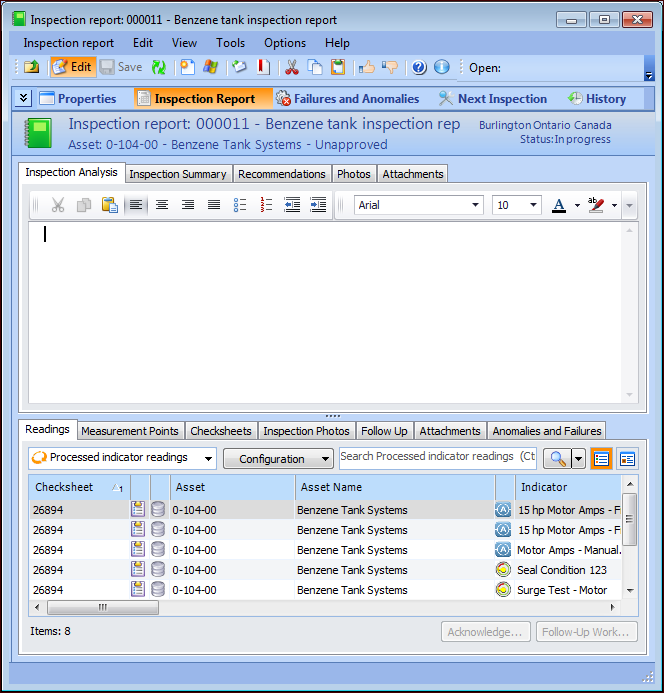This screenshot has width=664, height=693.
Task: Expand editor toolbar overflow options arrow
Action: coord(630,206)
